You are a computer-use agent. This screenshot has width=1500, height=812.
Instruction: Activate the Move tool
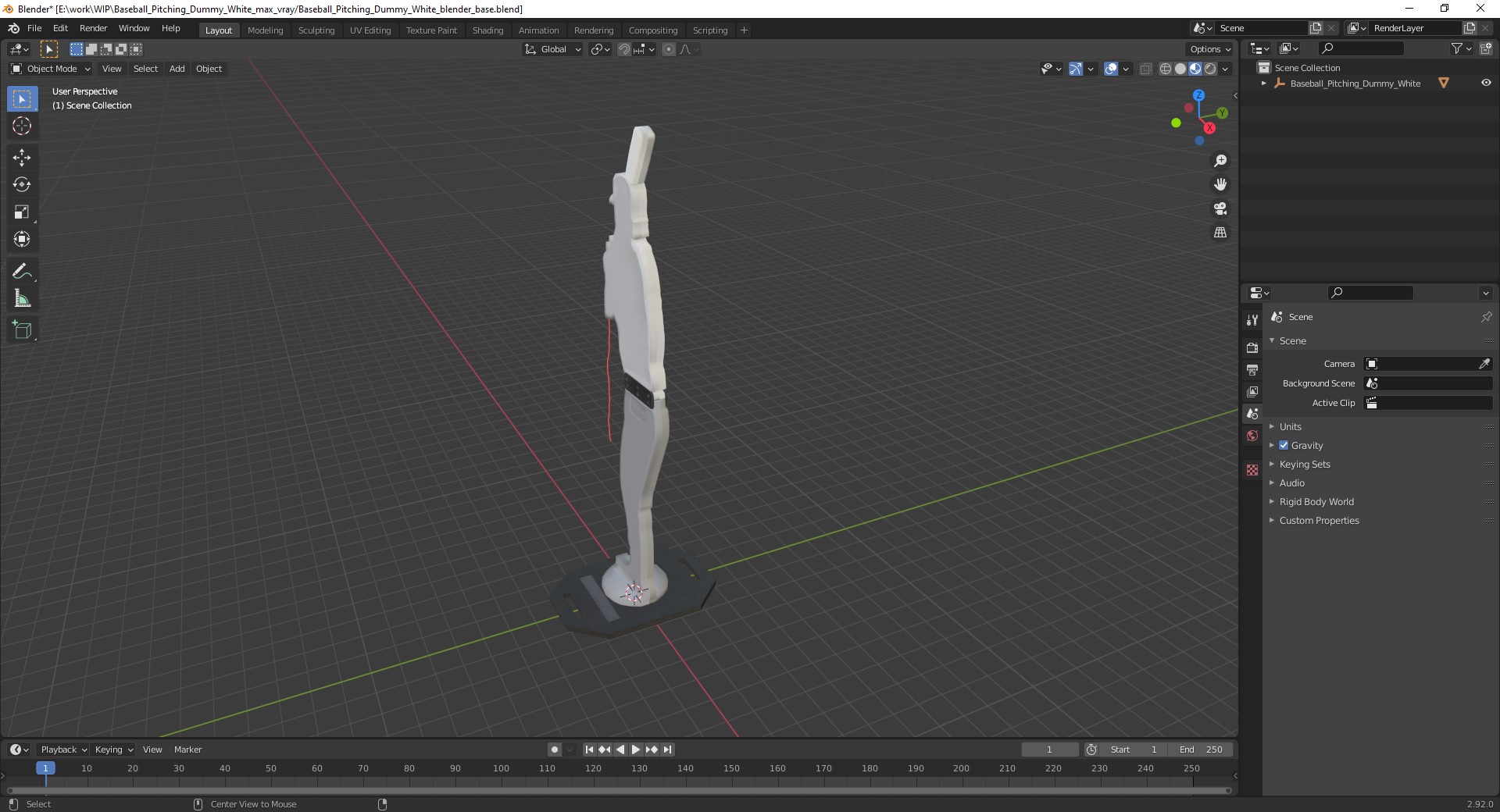[22, 158]
